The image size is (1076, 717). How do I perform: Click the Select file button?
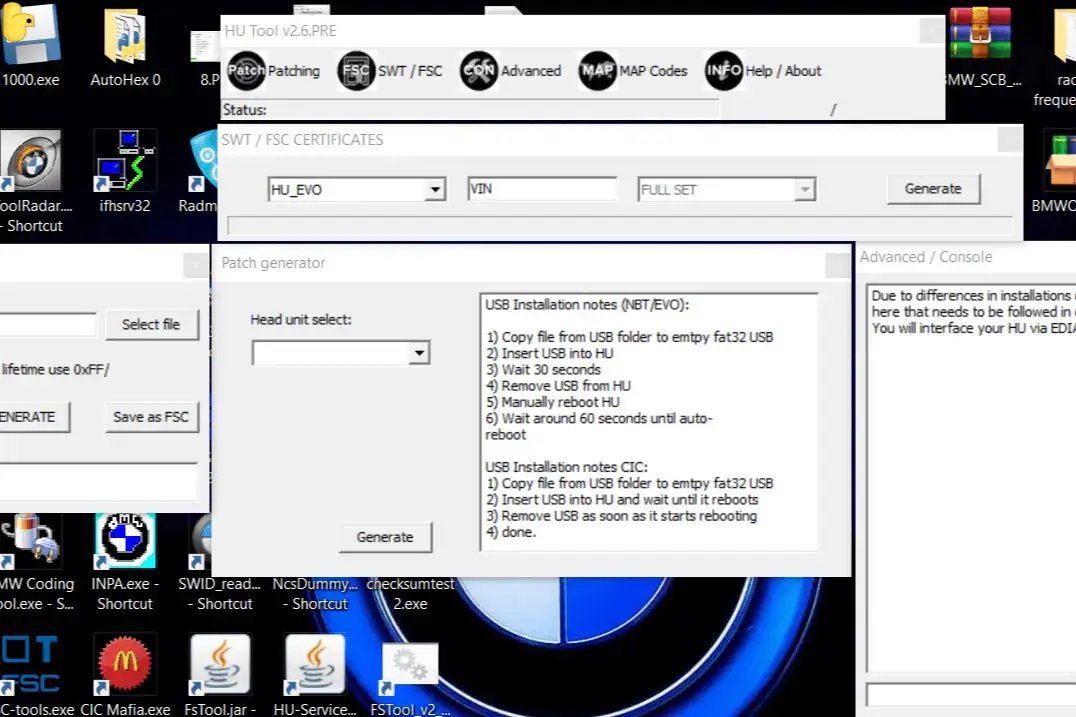coord(152,325)
